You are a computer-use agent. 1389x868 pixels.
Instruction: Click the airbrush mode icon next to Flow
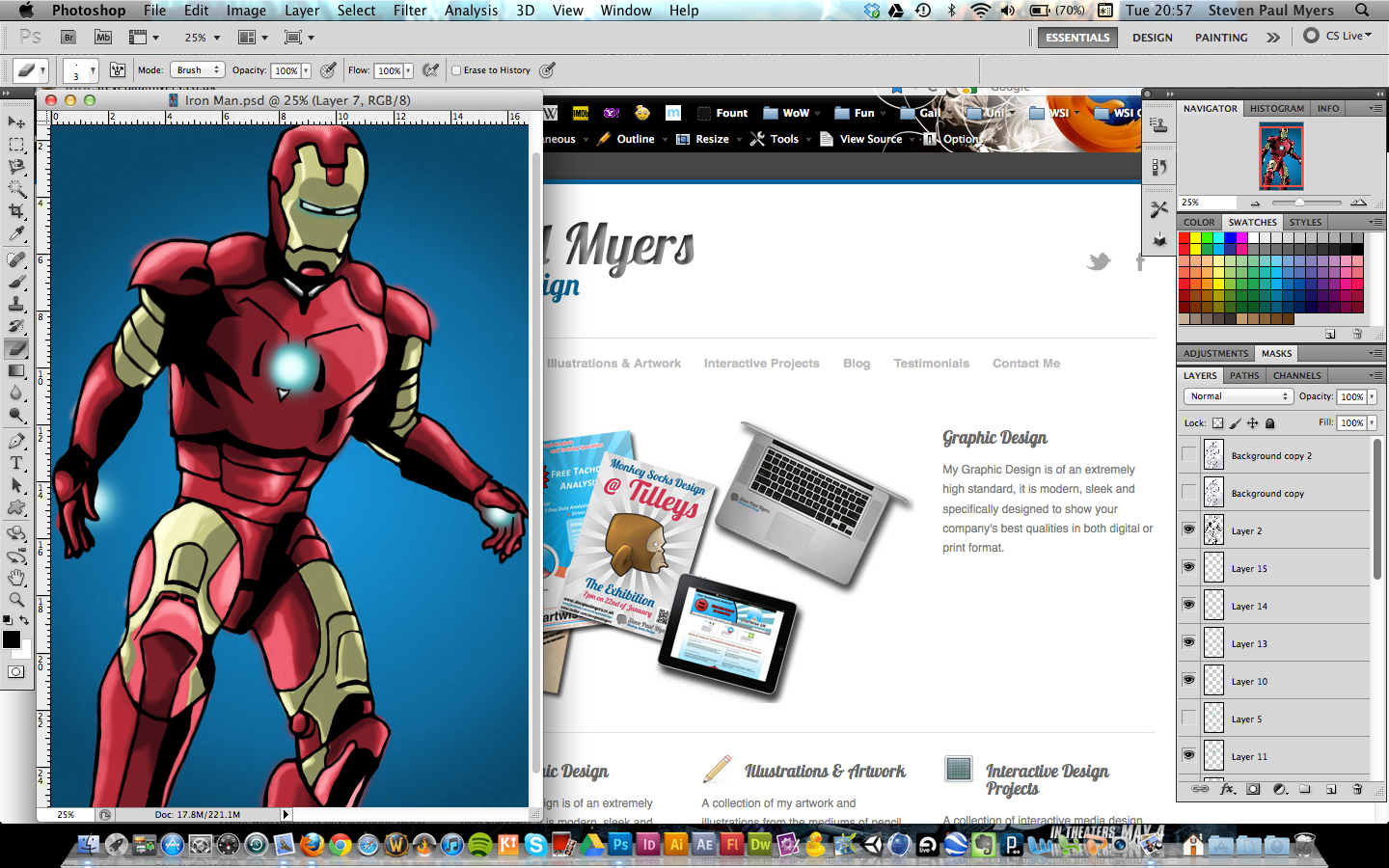click(x=431, y=70)
